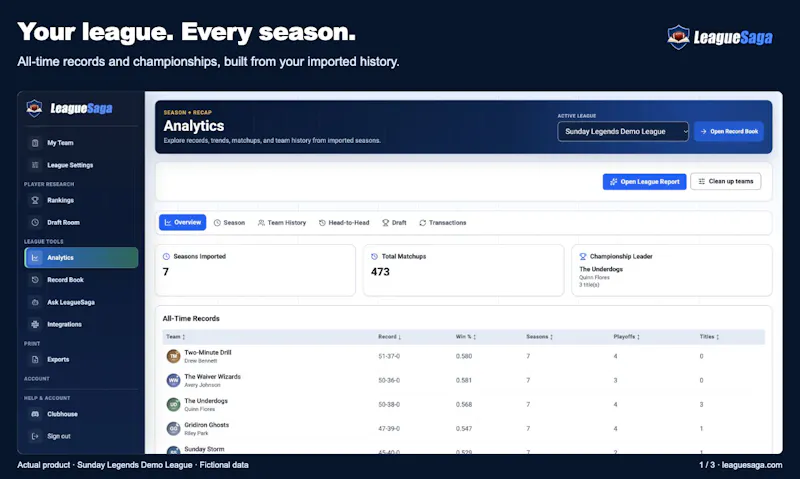This screenshot has height=479, width=800.
Task: Click The Underdogs team avatar in table
Action: 173,404
